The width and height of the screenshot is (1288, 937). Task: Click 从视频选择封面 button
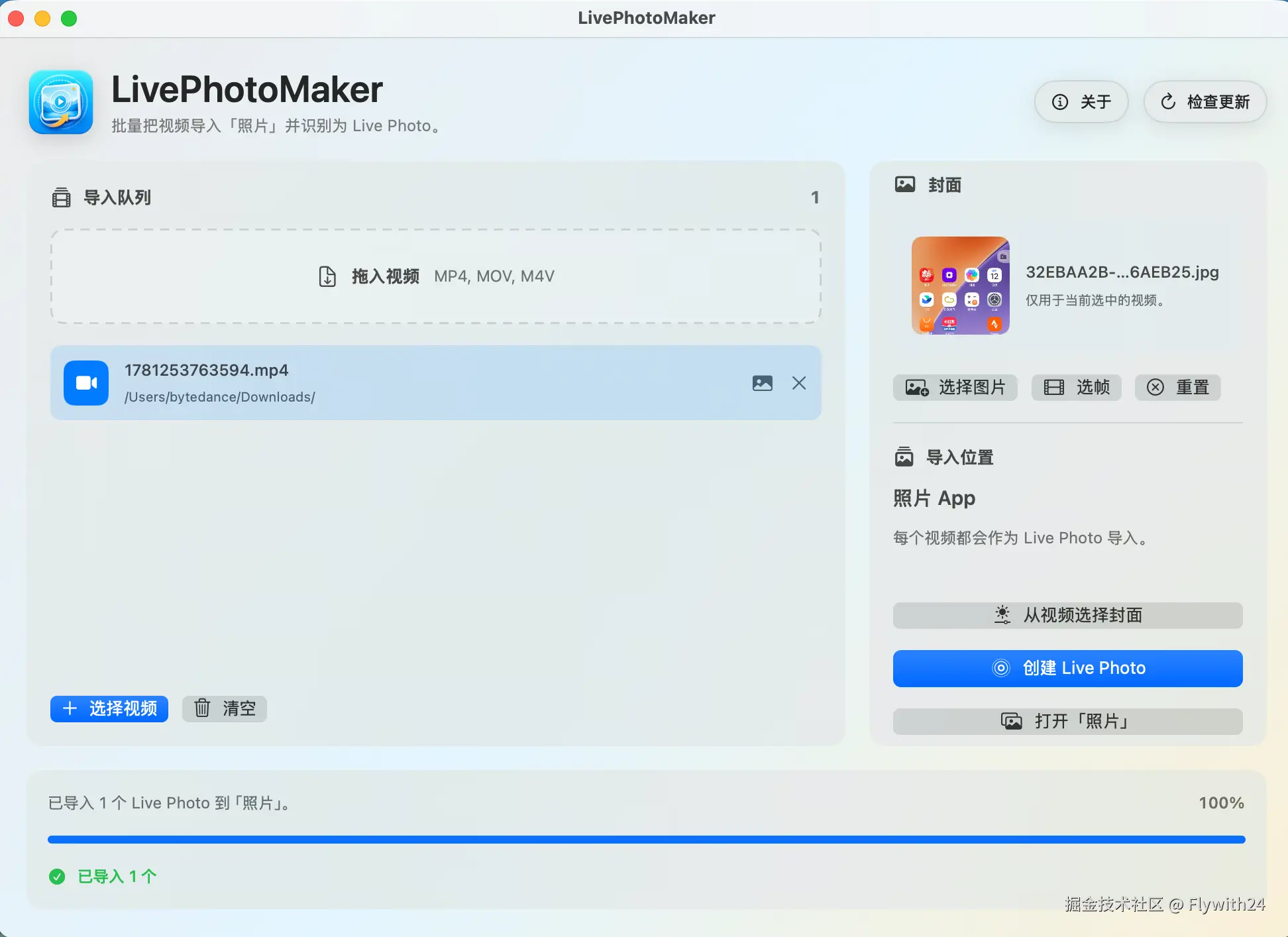(1068, 615)
